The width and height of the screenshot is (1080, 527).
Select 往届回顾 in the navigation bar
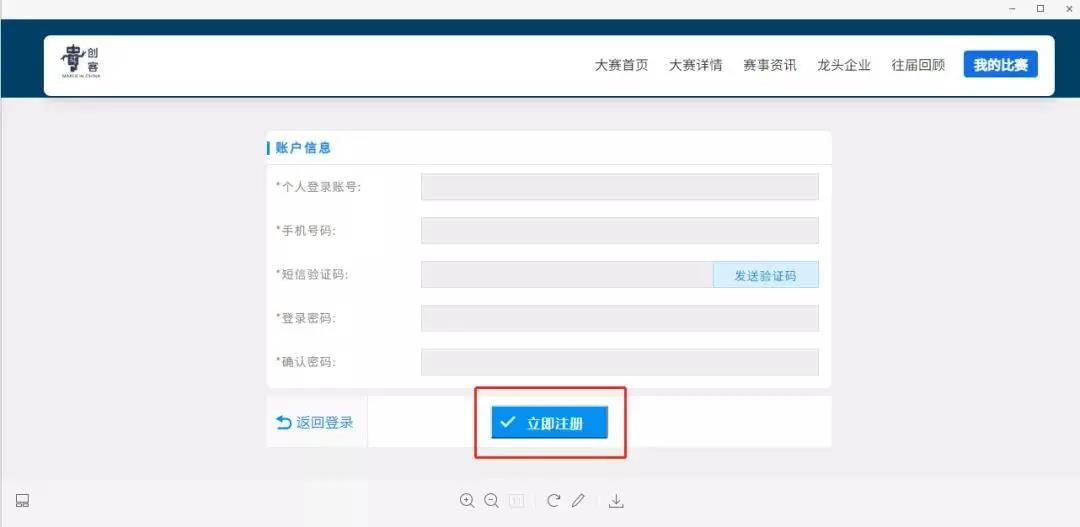[x=918, y=65]
